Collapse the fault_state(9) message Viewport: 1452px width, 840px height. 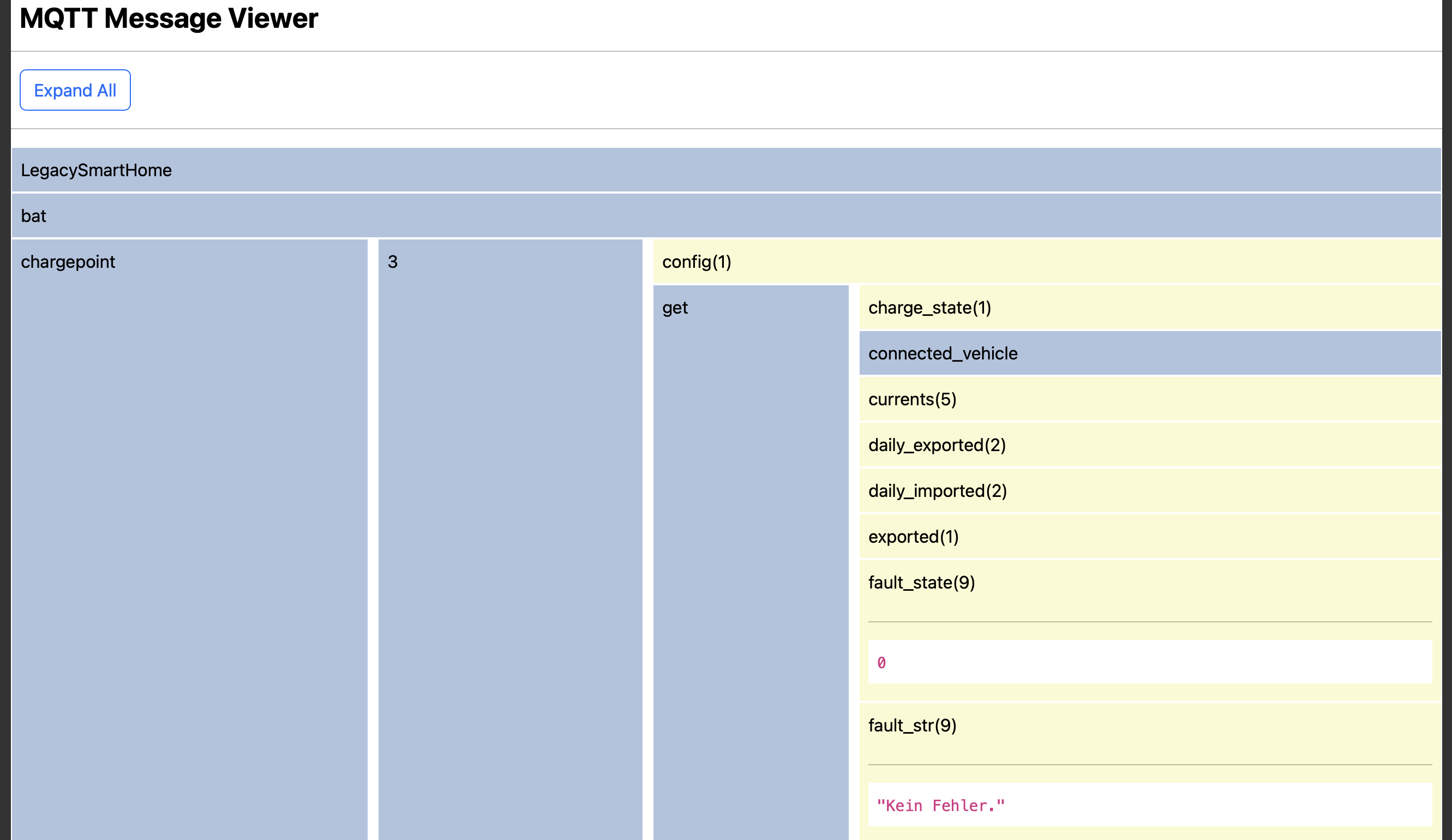[921, 583]
